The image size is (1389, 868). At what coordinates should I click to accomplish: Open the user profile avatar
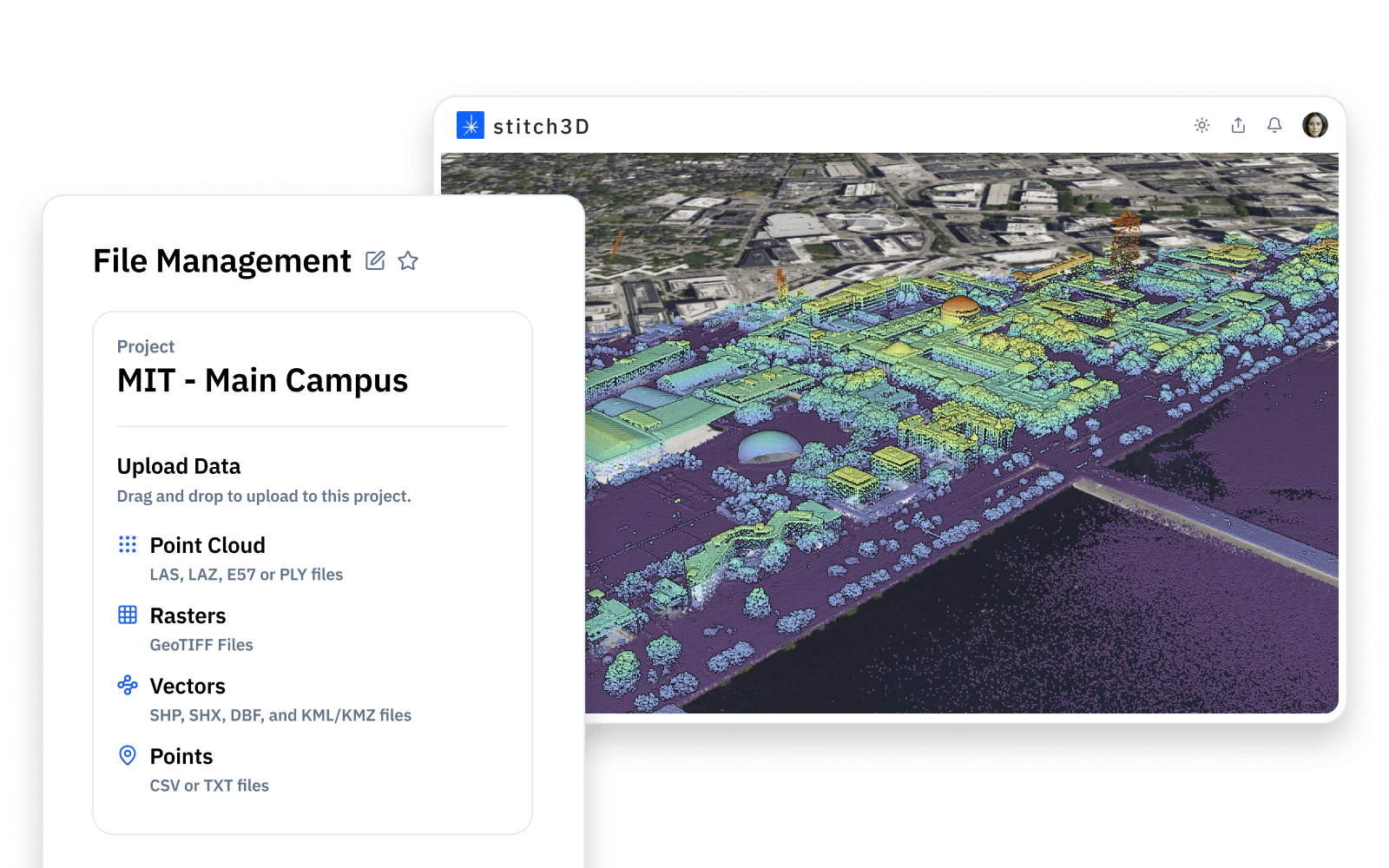coord(1315,125)
